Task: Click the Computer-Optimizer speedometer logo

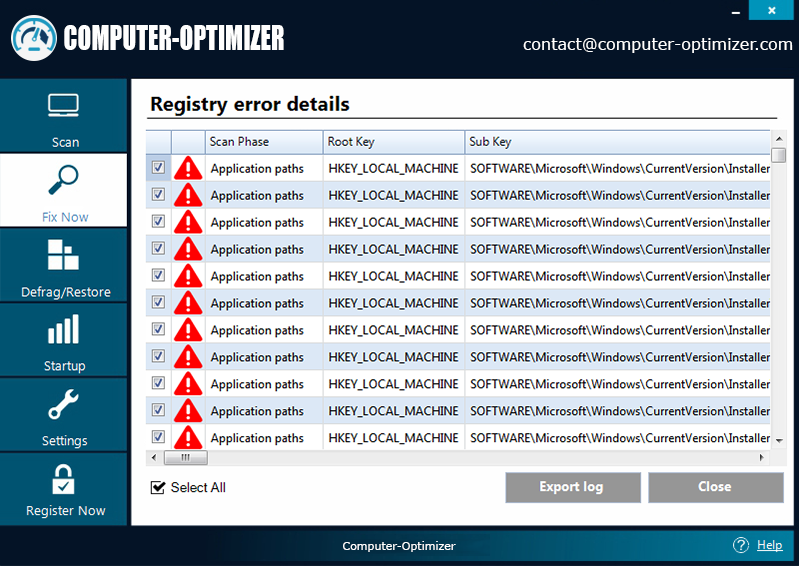Action: pos(34,38)
